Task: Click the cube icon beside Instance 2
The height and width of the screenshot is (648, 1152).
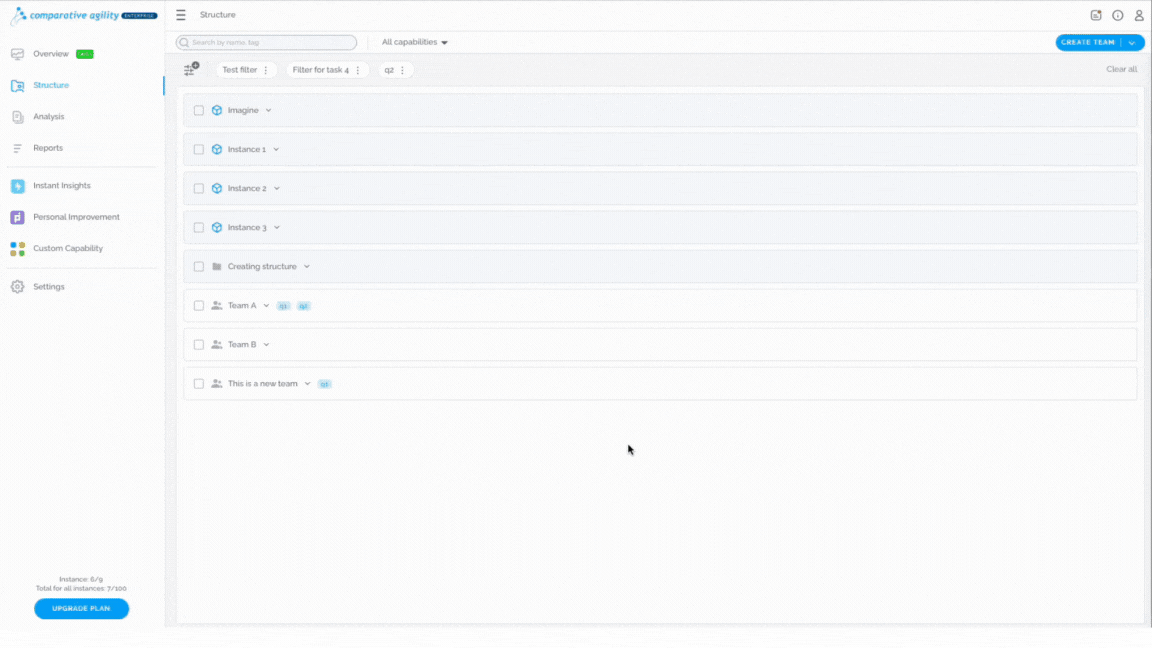Action: point(217,188)
